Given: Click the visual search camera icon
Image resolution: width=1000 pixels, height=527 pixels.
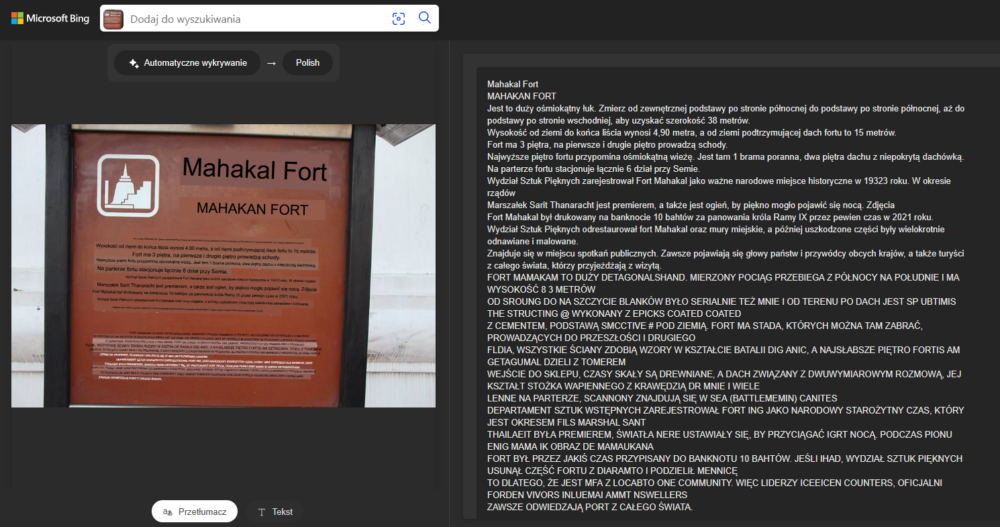Looking at the screenshot, I should [x=398, y=18].
